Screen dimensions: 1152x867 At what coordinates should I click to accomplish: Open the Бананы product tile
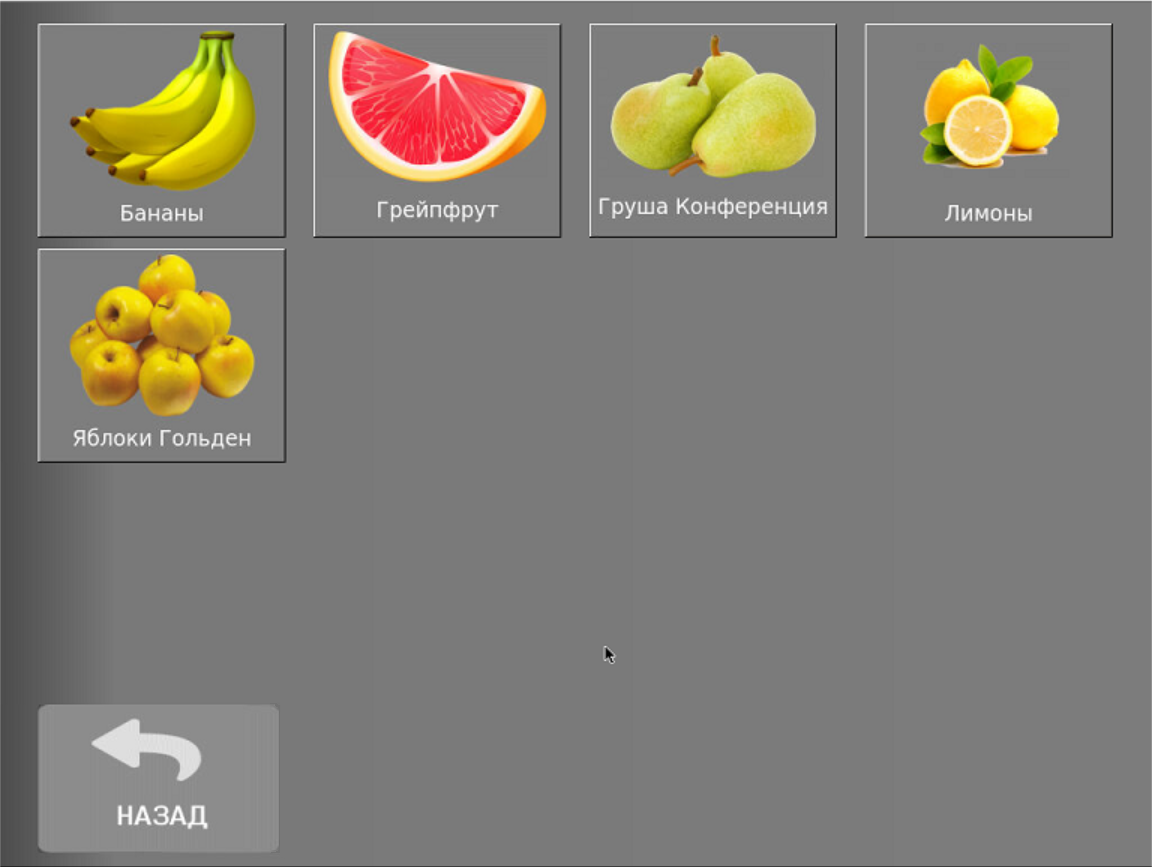point(162,130)
